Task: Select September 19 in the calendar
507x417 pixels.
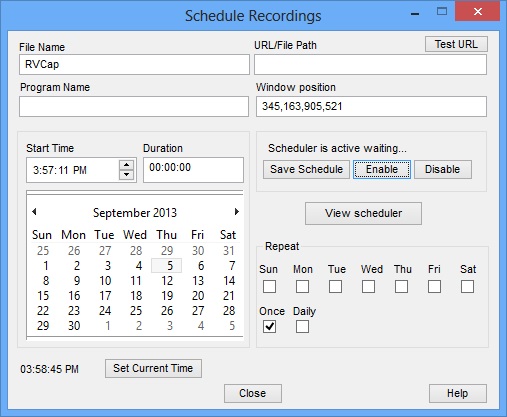Action: tap(167, 296)
